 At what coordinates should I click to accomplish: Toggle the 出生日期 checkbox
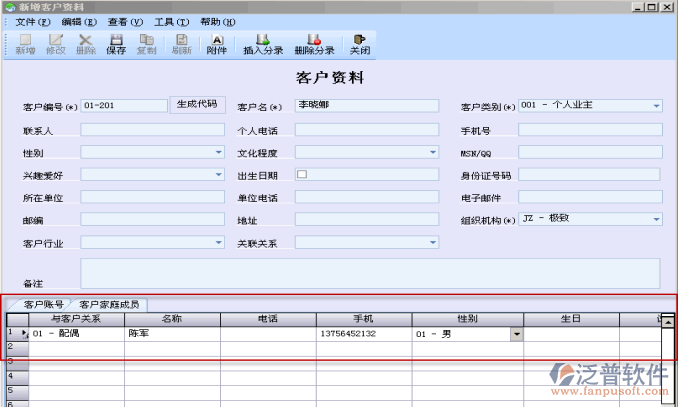click(302, 174)
